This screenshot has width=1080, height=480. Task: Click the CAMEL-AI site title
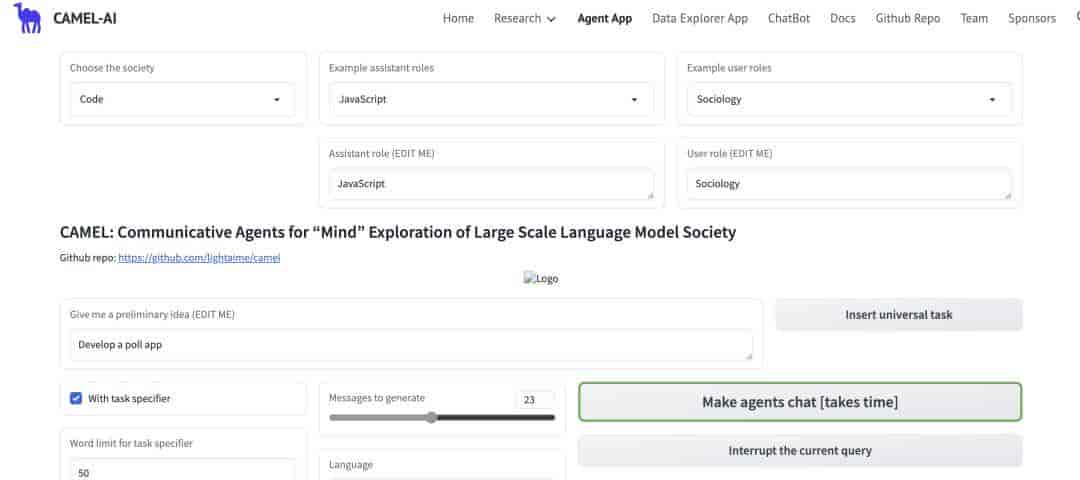85,19
